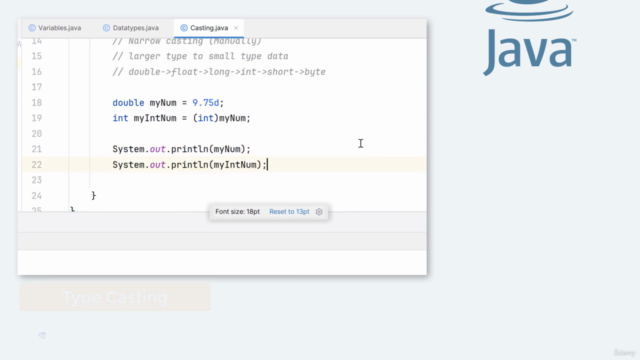Click the 'Font size: 18pt' label

pyautogui.click(x=237, y=211)
